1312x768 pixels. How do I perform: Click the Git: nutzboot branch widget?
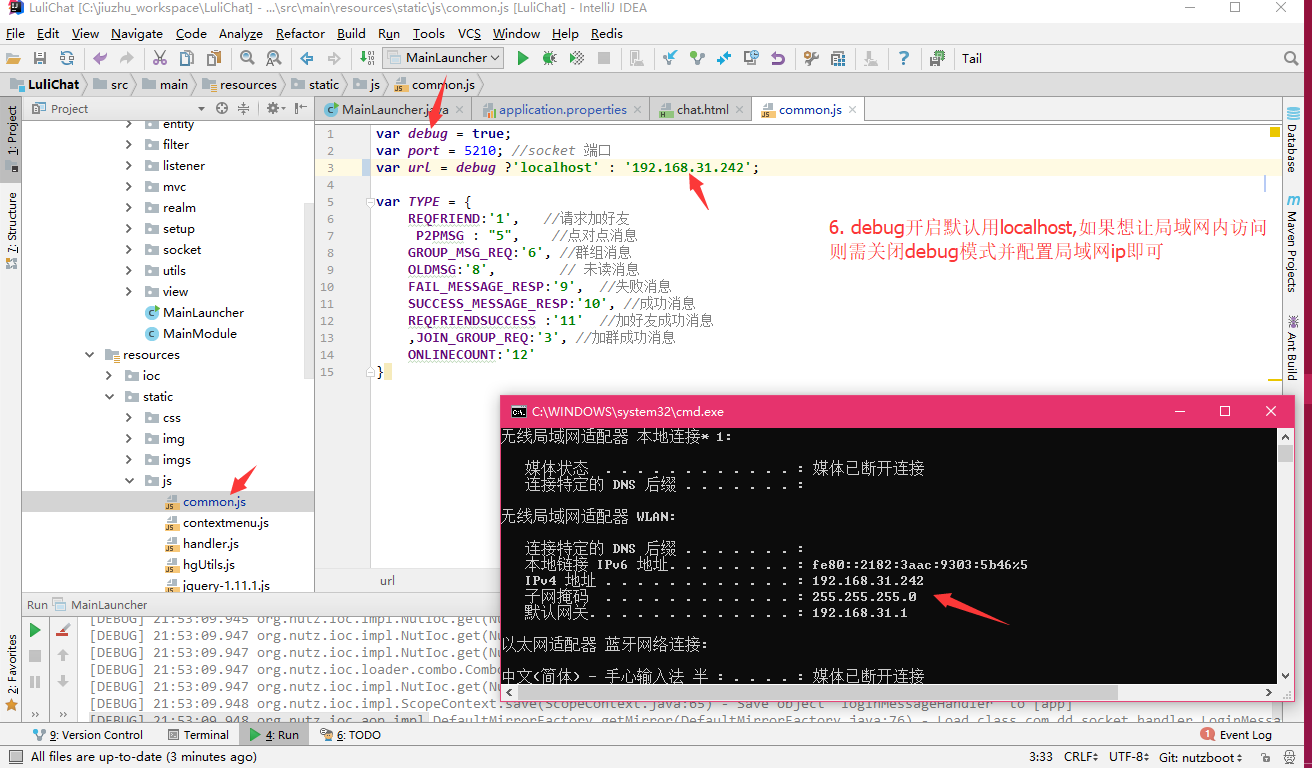pyautogui.click(x=1199, y=757)
